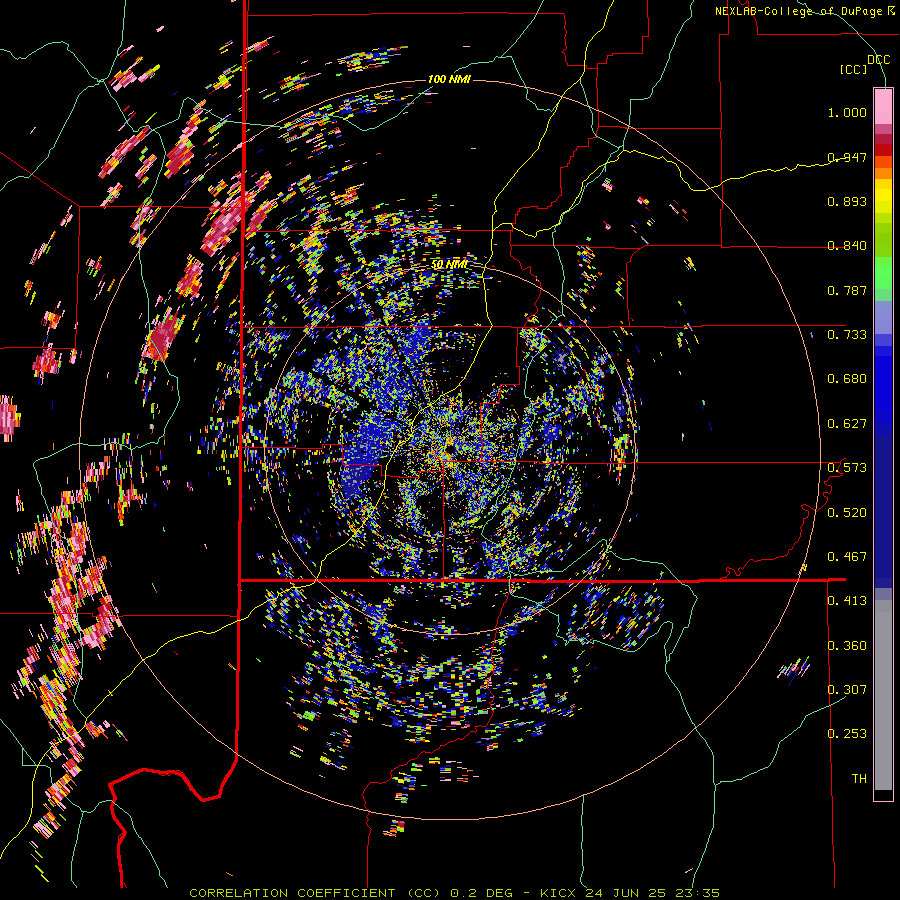The width and height of the screenshot is (900, 900).
Task: Select the 0.627 scale value
Action: click(x=847, y=424)
